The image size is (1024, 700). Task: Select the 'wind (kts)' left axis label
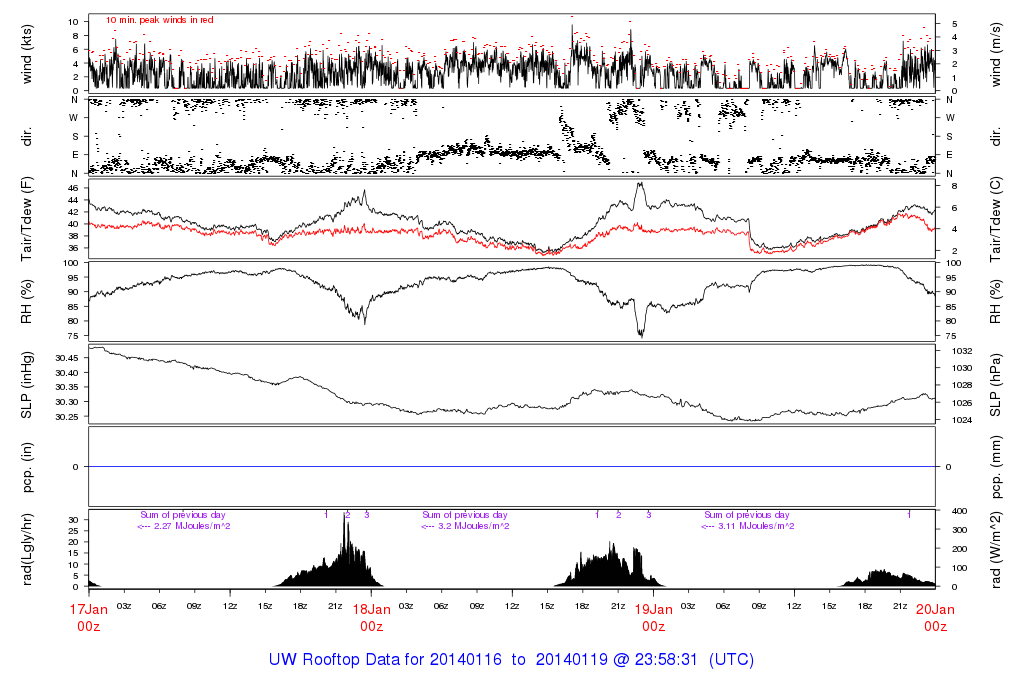pos(28,52)
